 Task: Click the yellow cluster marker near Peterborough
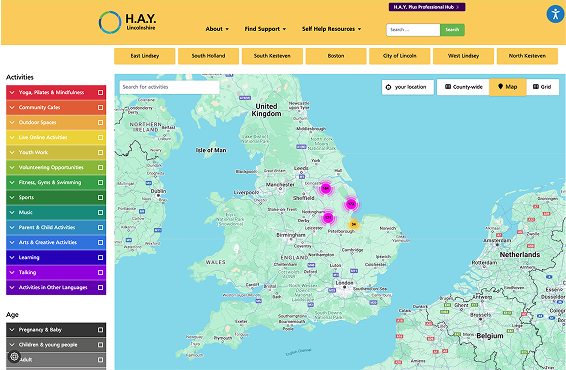point(353,224)
